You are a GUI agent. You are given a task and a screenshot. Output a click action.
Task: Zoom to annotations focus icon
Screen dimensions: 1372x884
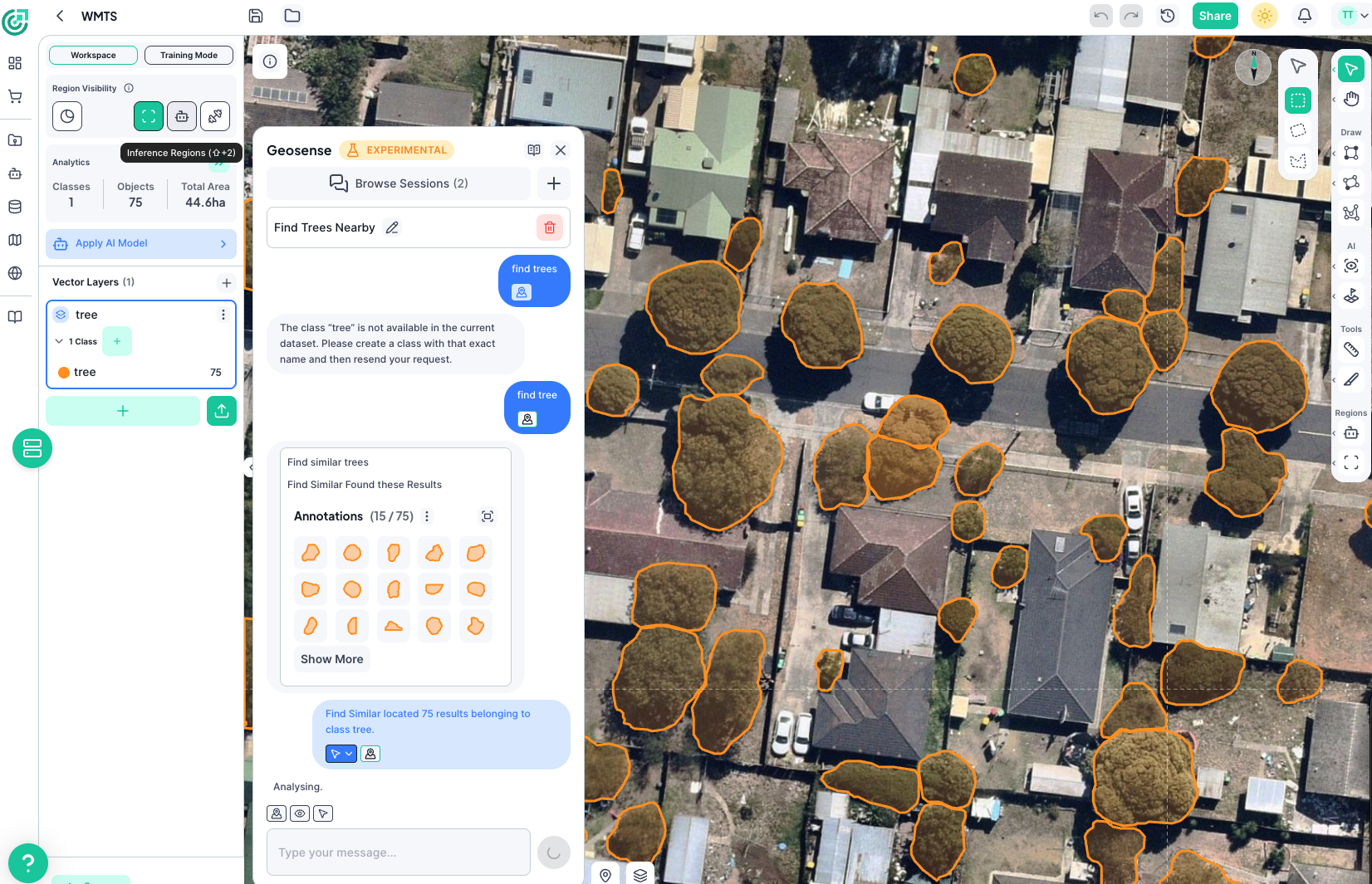coord(488,516)
